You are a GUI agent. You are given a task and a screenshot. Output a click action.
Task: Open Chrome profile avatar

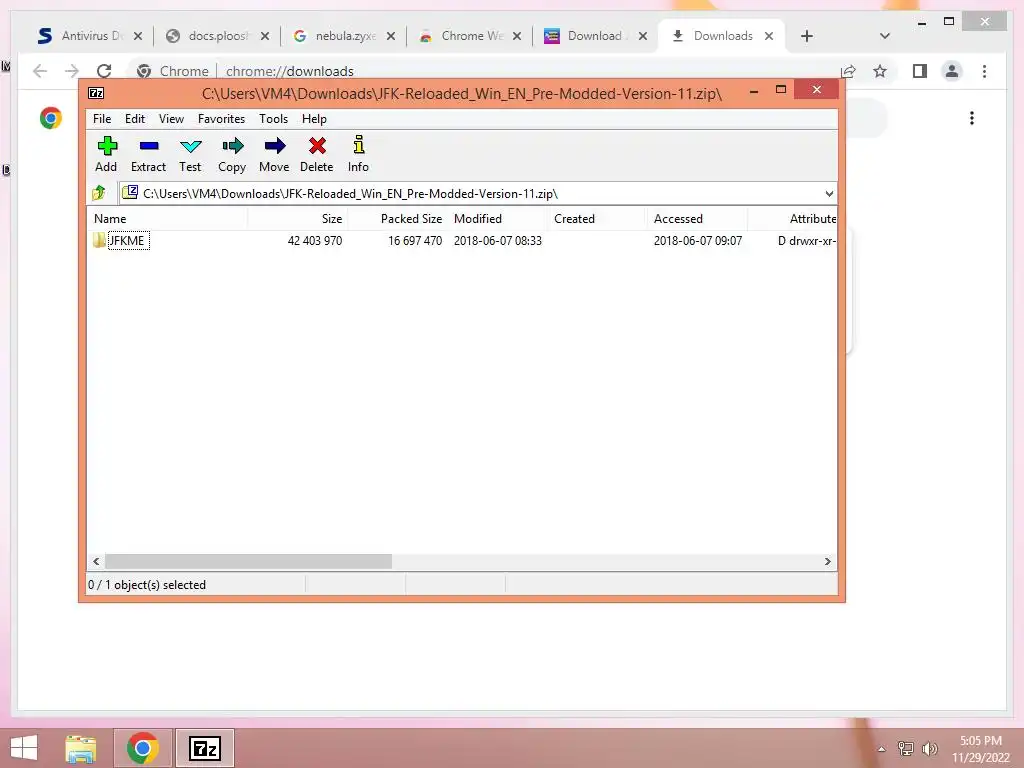[952, 71]
